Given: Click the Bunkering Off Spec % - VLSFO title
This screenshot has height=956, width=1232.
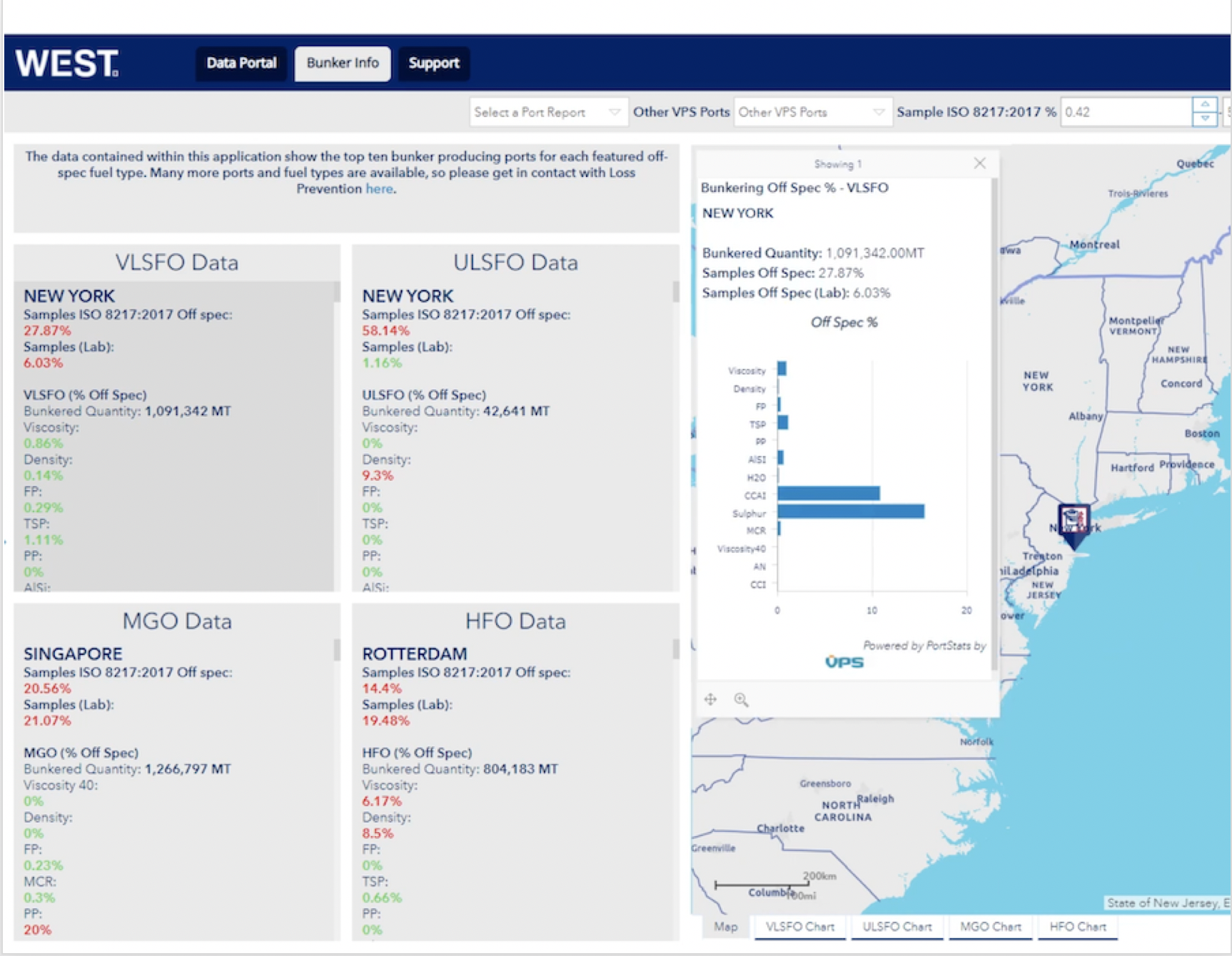Looking at the screenshot, I should [794, 188].
